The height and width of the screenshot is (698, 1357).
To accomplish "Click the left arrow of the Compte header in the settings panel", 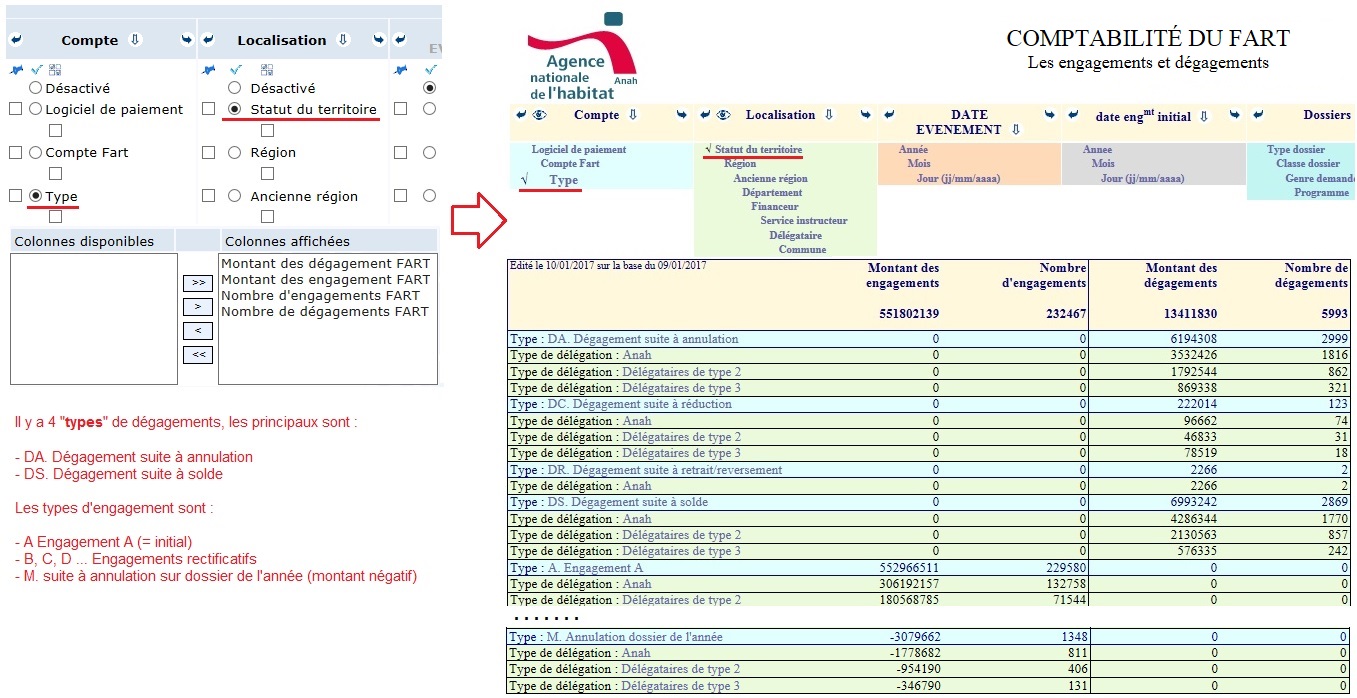I will tap(15, 40).
